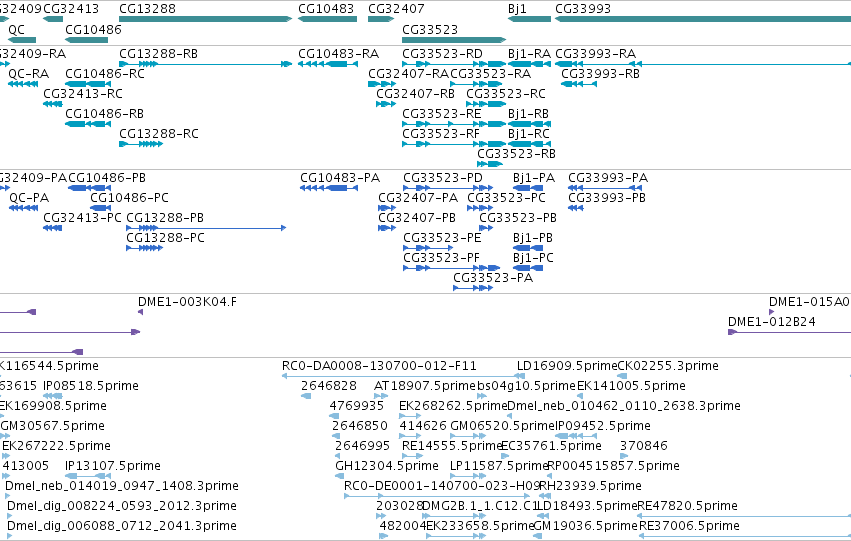Click the IP09452.5prime EST label
Screen dimensions: 851x541
coord(604,426)
